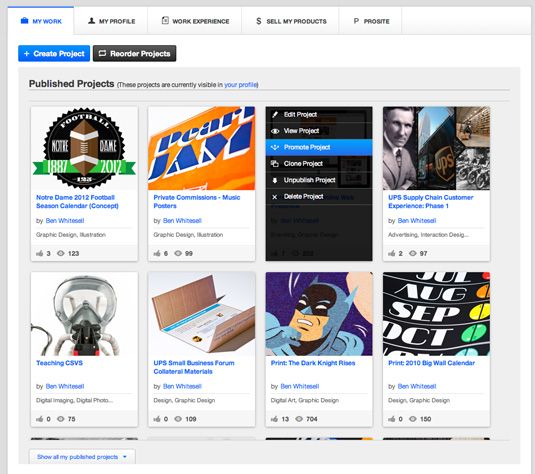Choose Delete Project menu entry
The width and height of the screenshot is (535, 474).
click(x=319, y=196)
